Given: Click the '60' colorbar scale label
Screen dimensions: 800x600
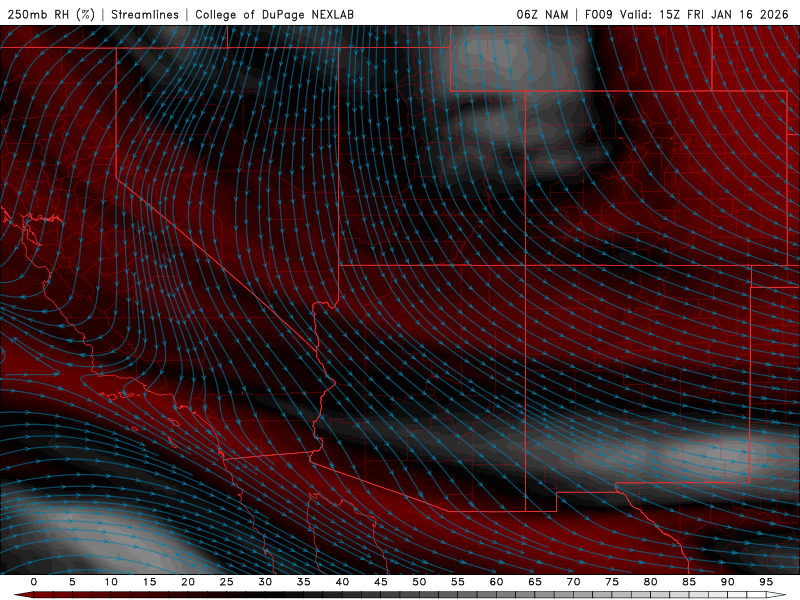Looking at the screenshot, I should (496, 582).
